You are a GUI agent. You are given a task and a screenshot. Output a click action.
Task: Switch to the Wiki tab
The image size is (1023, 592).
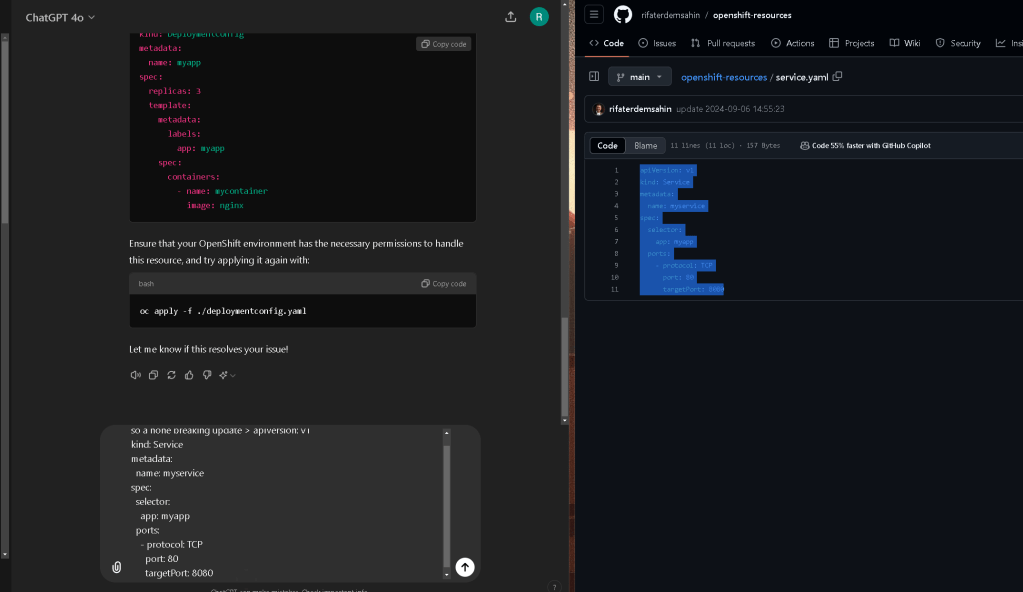[905, 43]
